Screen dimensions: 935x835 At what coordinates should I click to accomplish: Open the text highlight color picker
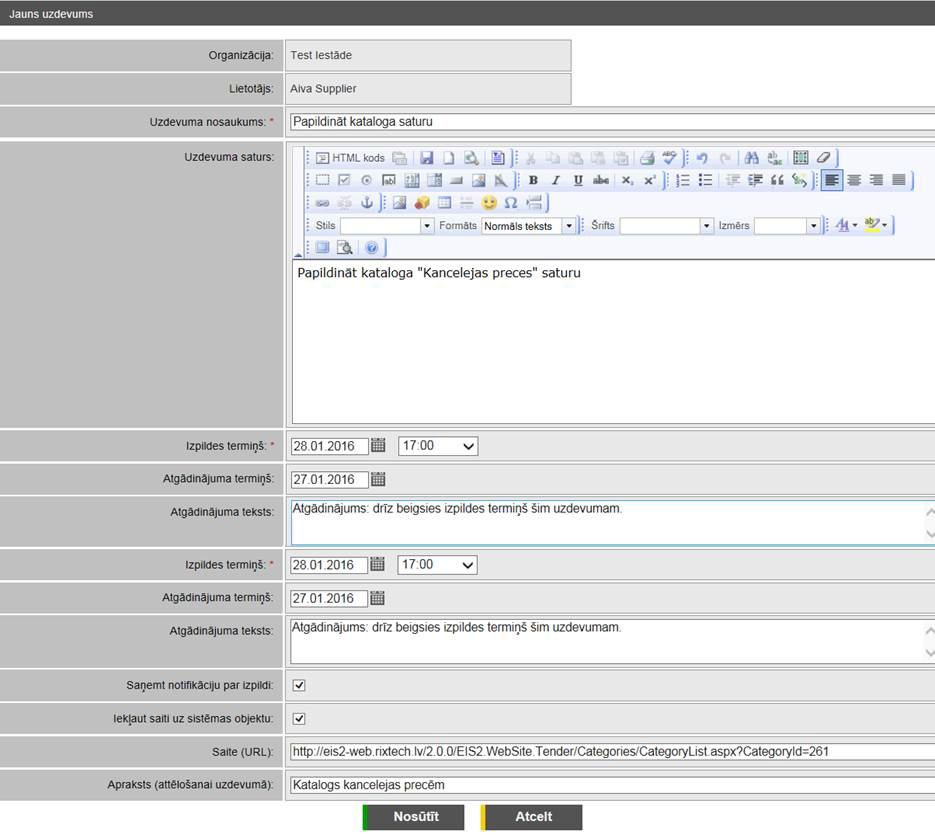[x=876, y=226]
